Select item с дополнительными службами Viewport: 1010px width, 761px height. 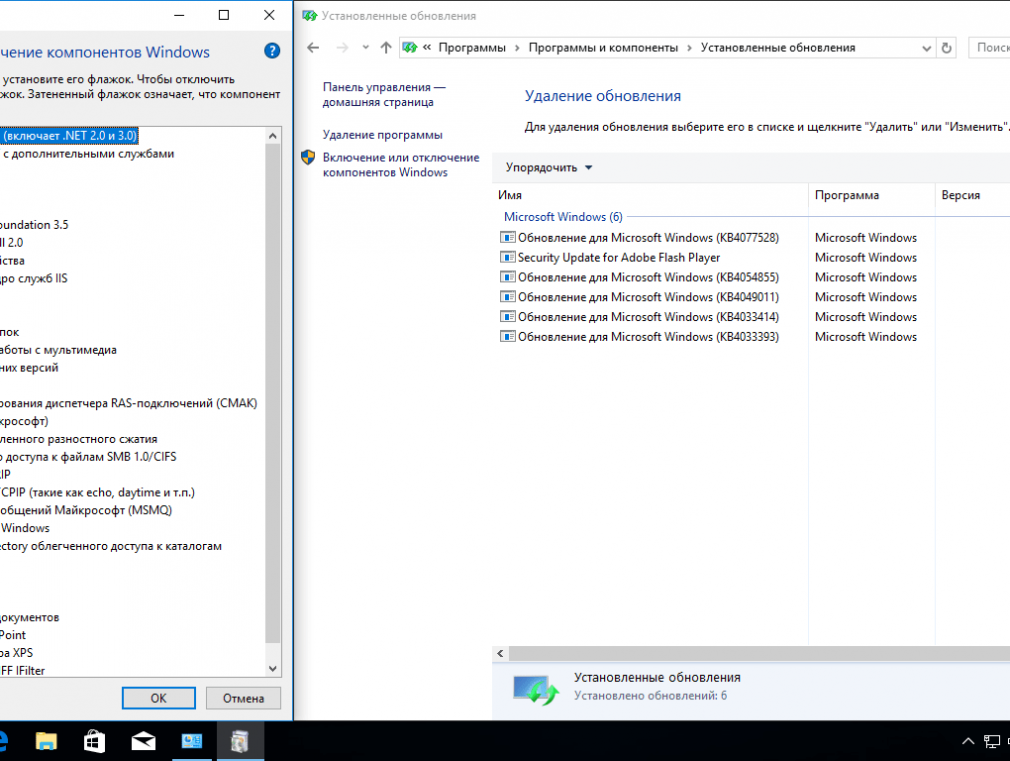[x=88, y=154]
